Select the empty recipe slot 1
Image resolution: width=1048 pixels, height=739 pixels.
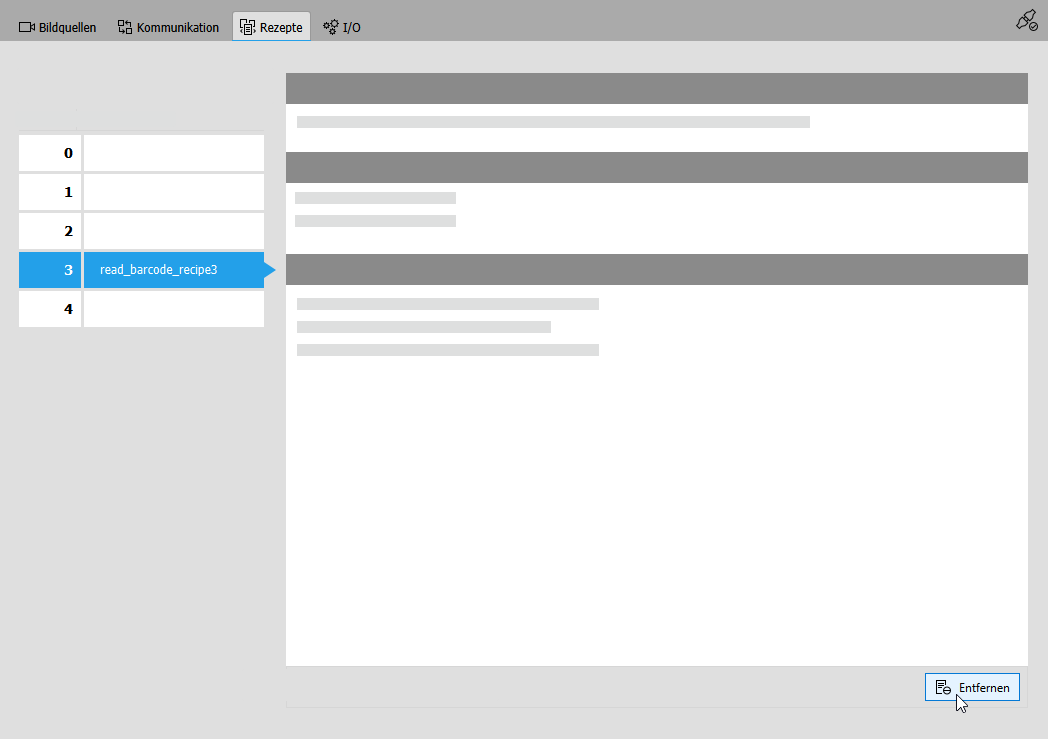173,192
